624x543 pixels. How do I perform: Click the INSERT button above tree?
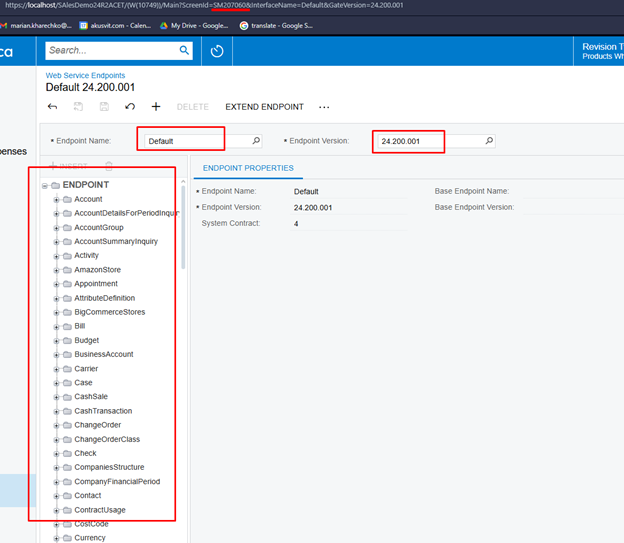(68, 166)
